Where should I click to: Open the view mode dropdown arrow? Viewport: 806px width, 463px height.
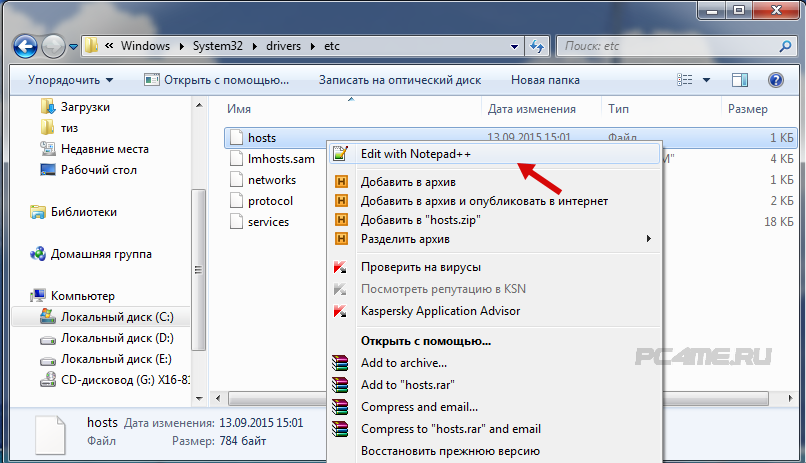click(707, 80)
